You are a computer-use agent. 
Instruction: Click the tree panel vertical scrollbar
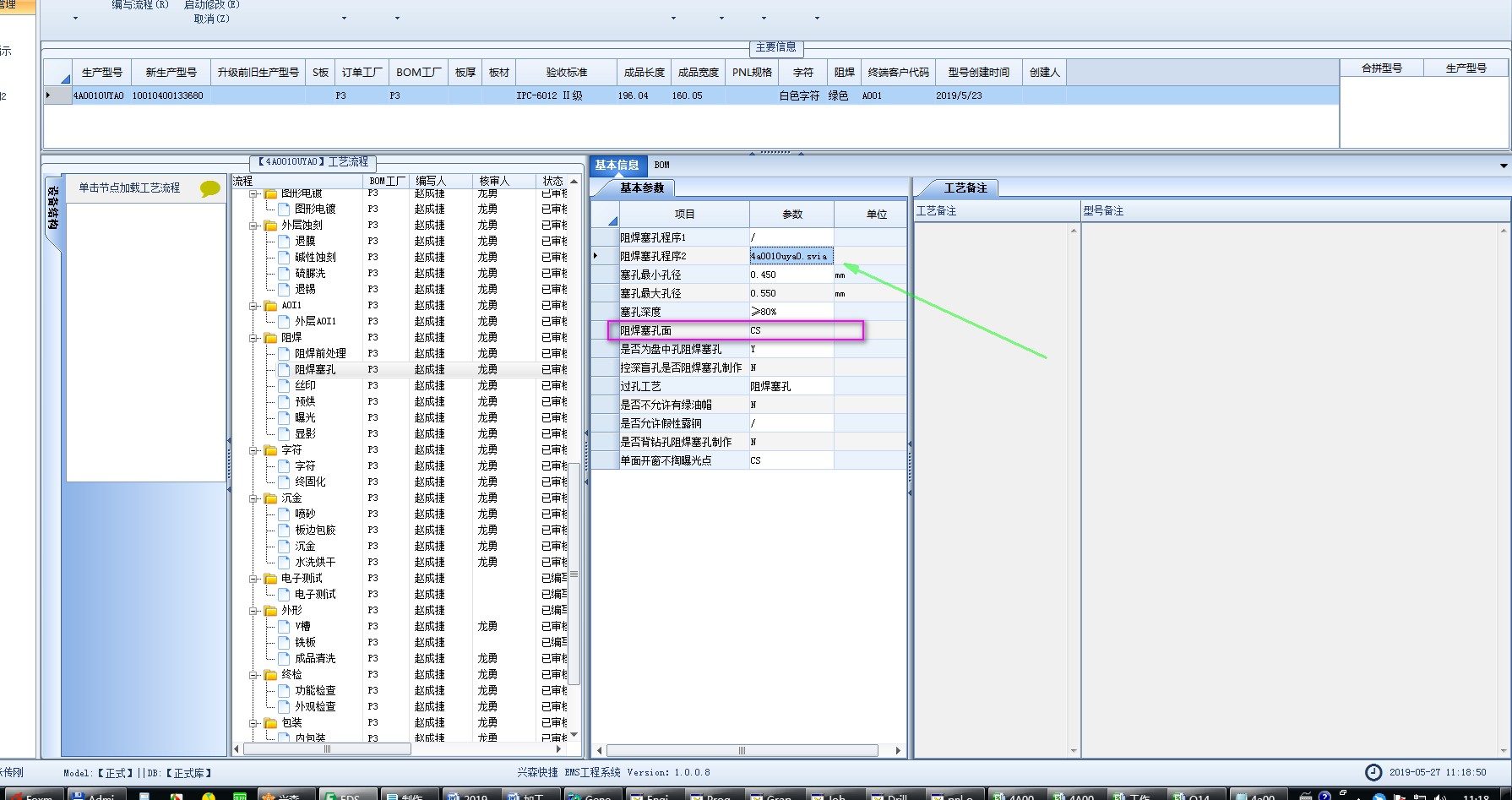pyautogui.click(x=574, y=574)
